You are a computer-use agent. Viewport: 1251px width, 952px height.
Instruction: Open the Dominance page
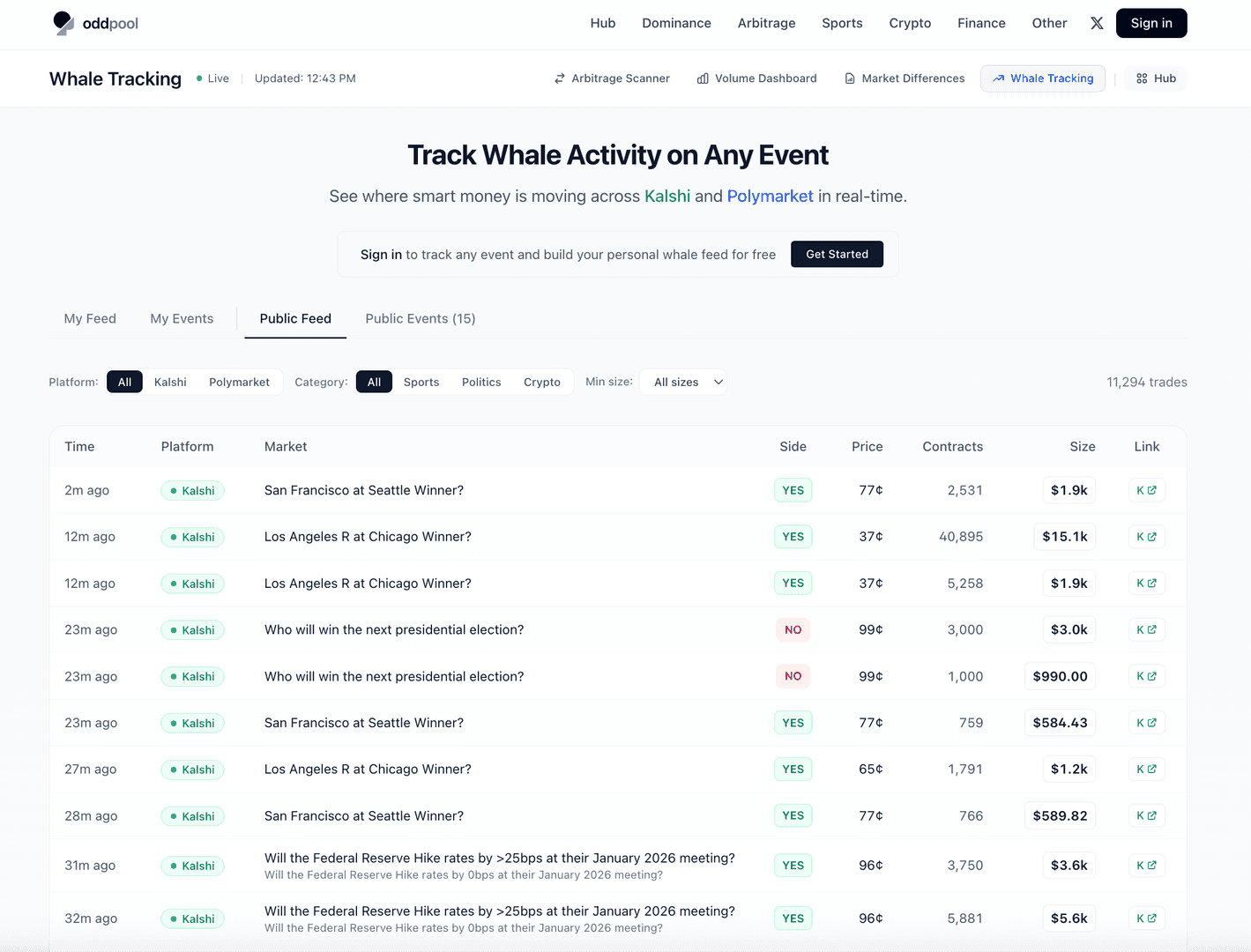tap(676, 23)
